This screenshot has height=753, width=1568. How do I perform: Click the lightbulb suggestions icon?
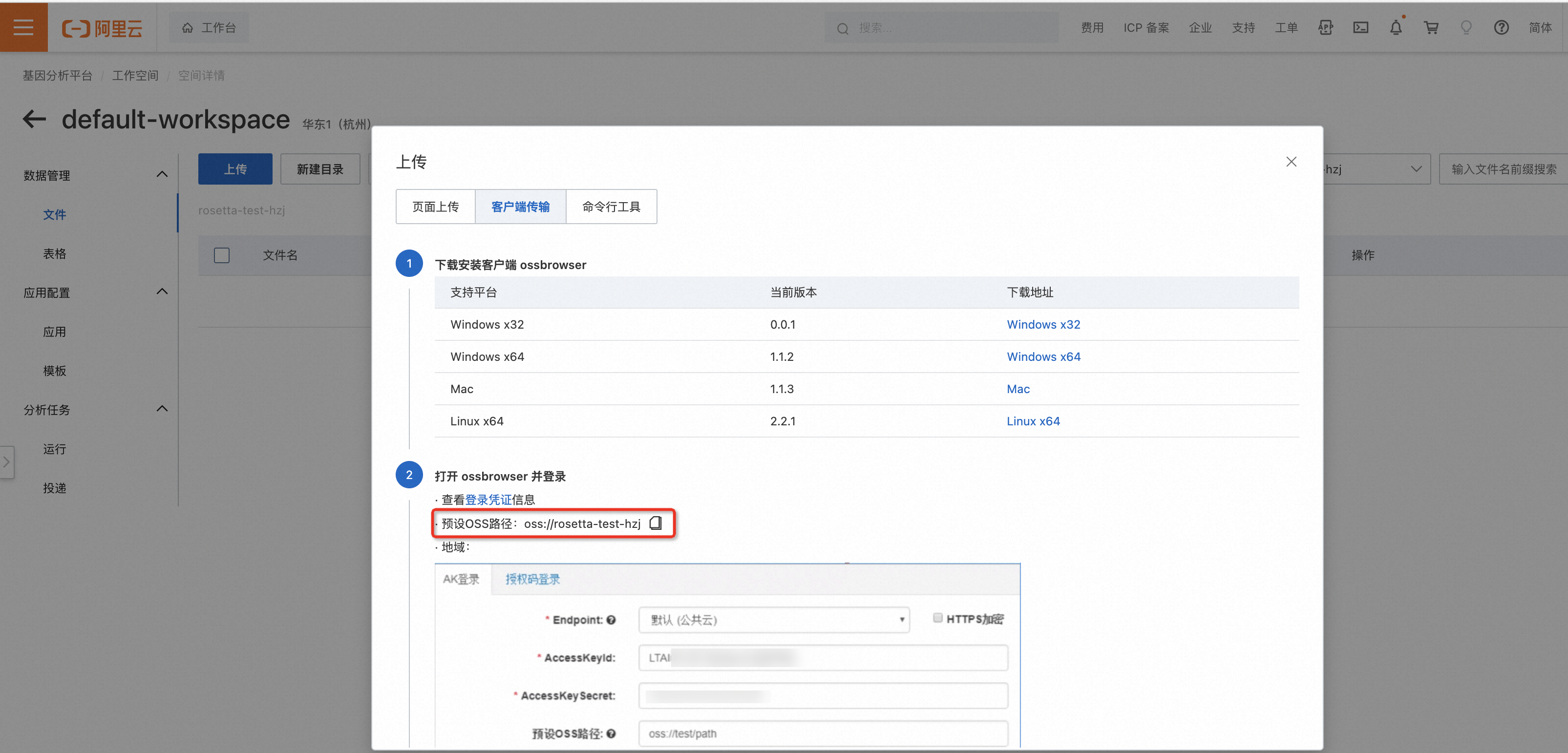[1466, 27]
